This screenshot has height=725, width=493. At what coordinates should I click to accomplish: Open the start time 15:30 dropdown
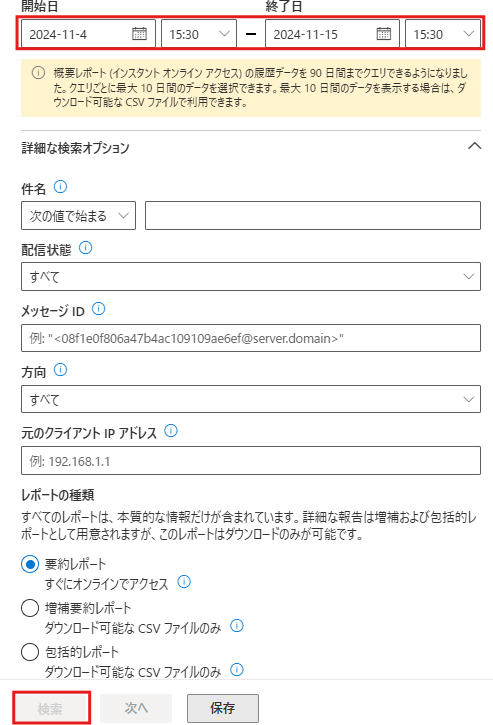click(x=199, y=34)
